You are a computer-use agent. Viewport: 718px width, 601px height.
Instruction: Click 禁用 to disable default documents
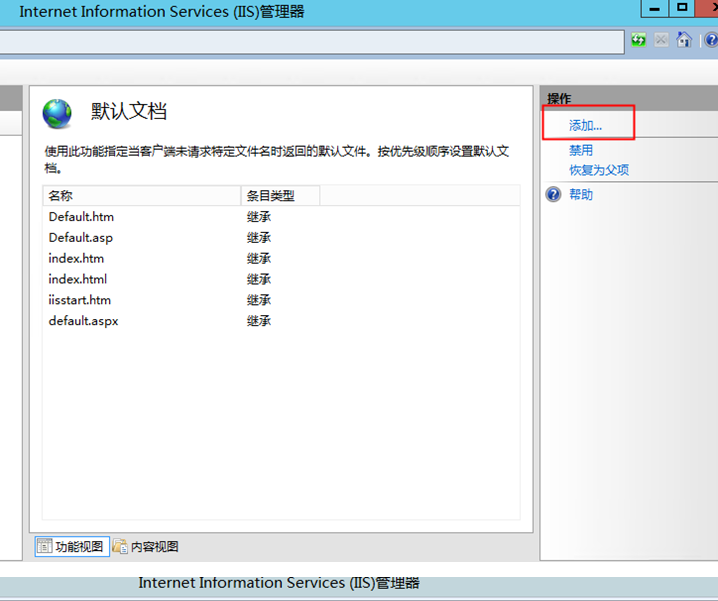tap(581, 150)
